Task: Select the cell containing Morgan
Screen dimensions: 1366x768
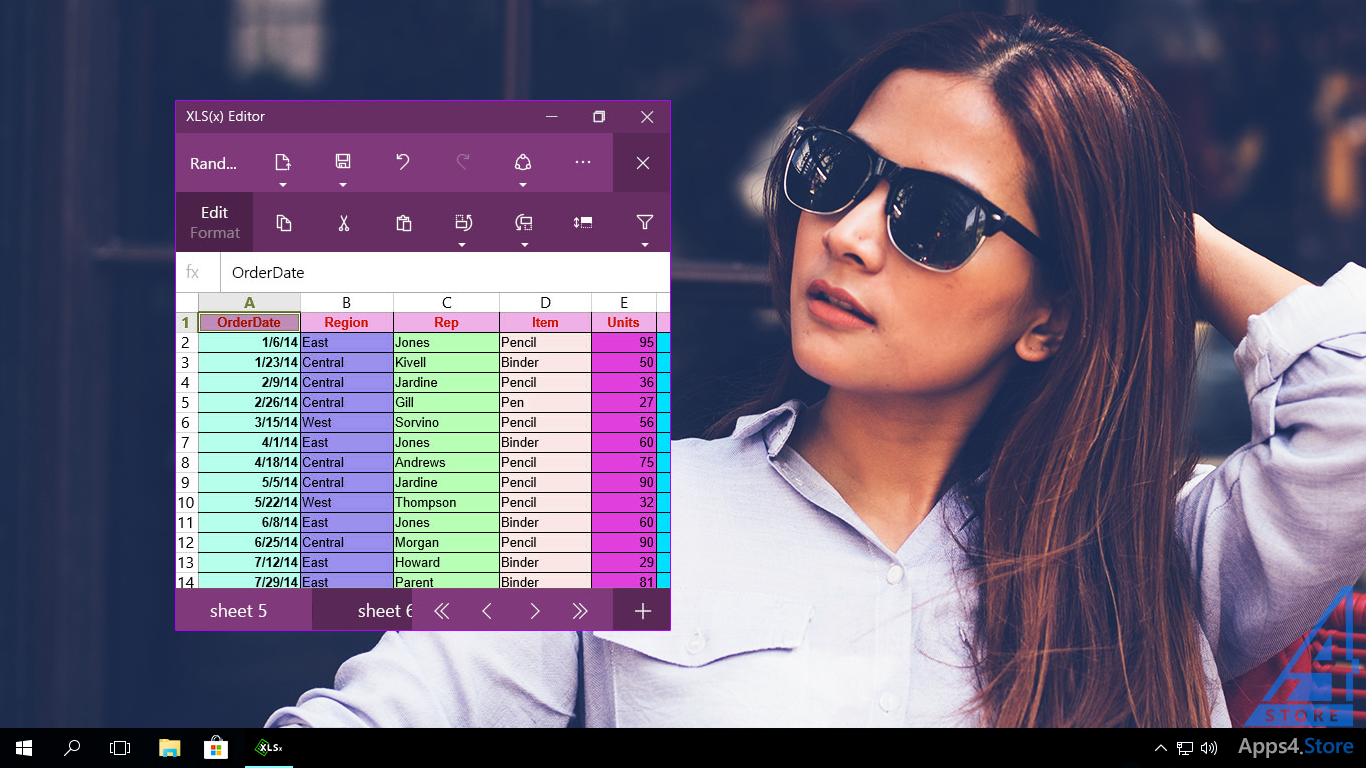Action: tap(446, 542)
